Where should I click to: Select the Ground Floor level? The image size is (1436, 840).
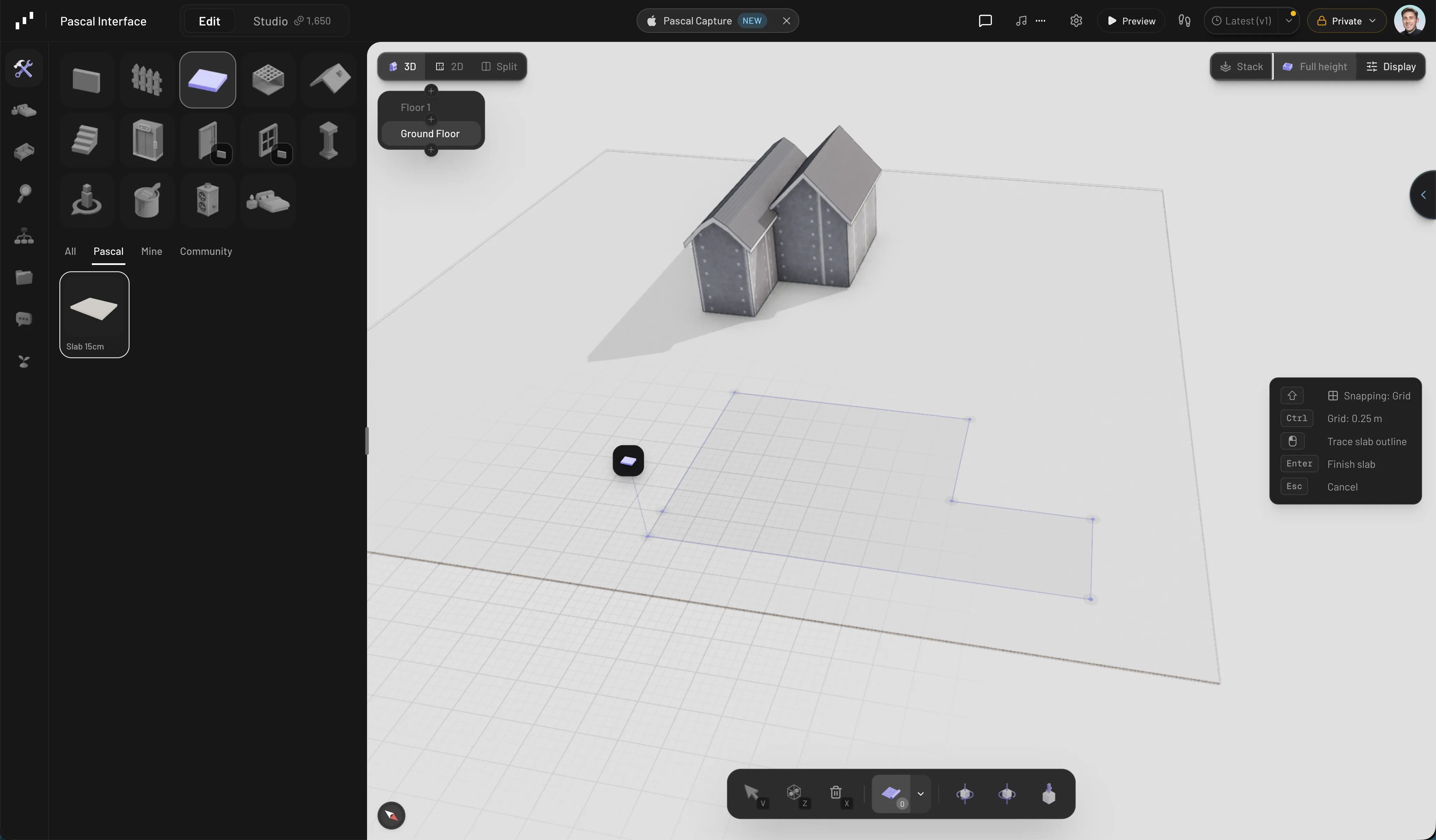(x=431, y=133)
